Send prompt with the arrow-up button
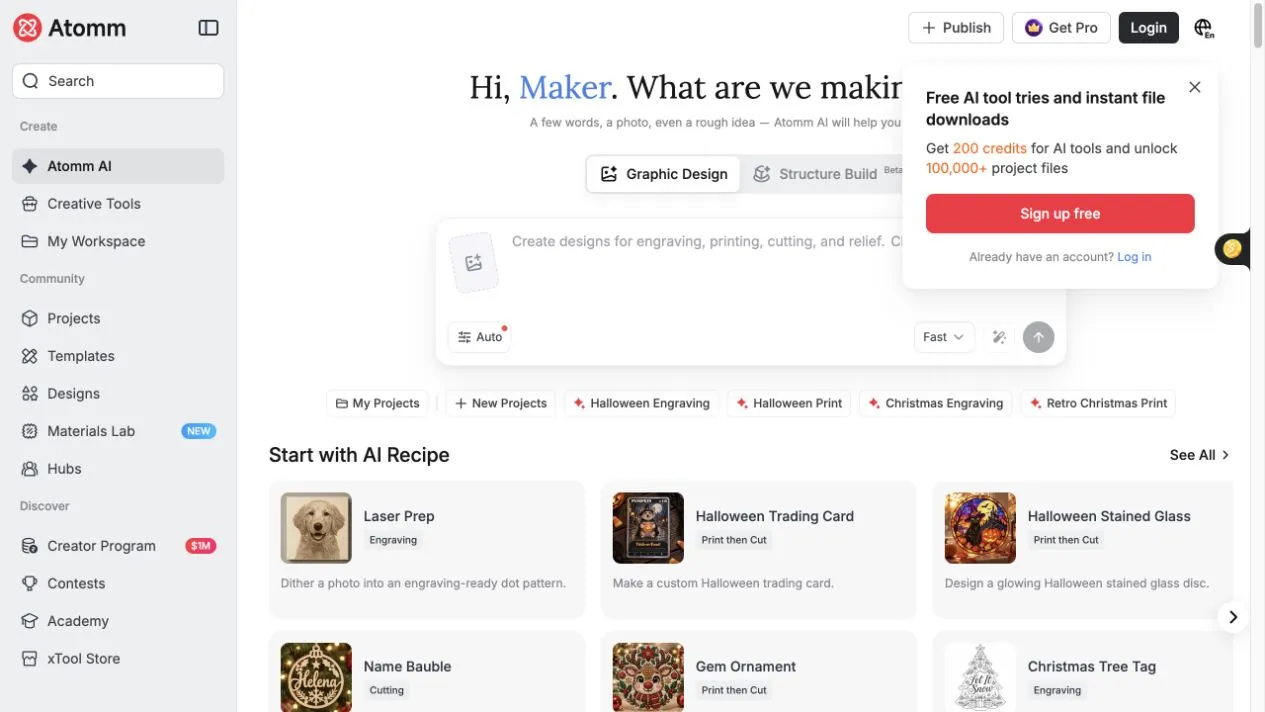The width and height of the screenshot is (1265, 712). [x=1038, y=337]
